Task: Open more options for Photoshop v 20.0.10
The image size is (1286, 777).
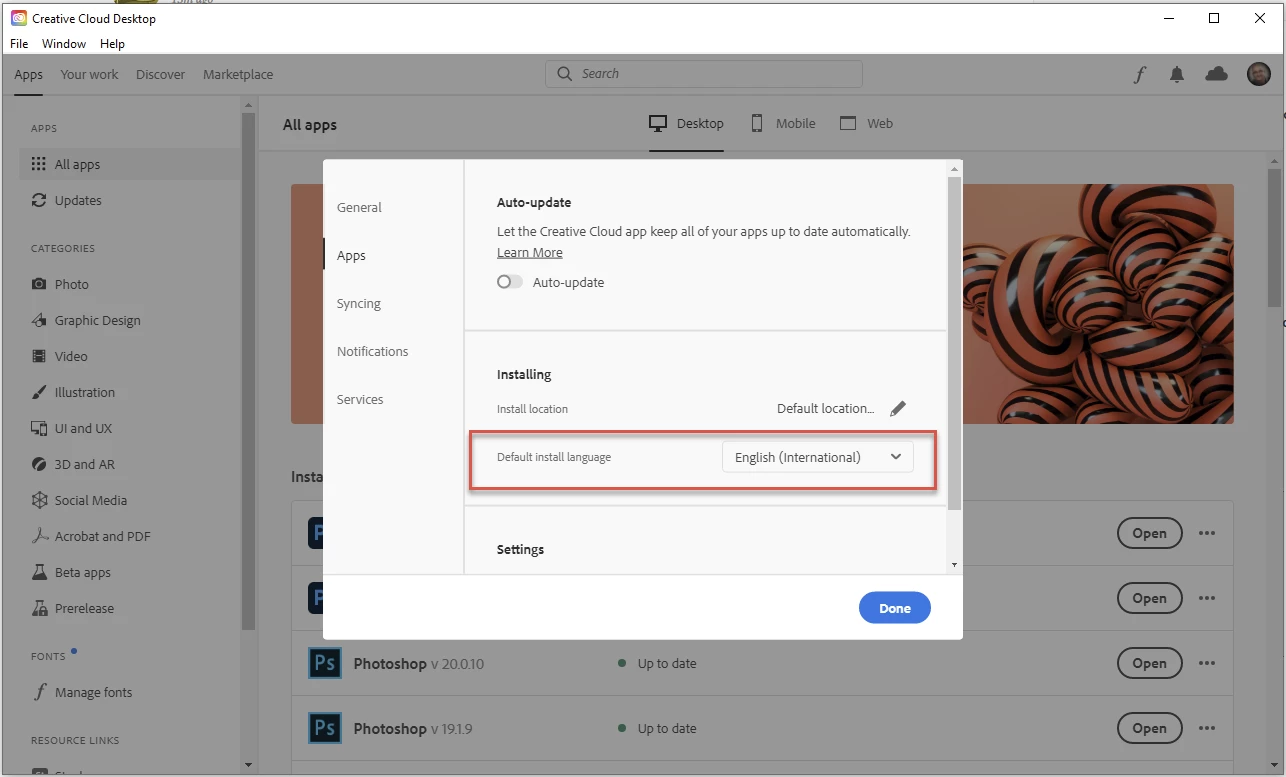Action: (x=1207, y=663)
